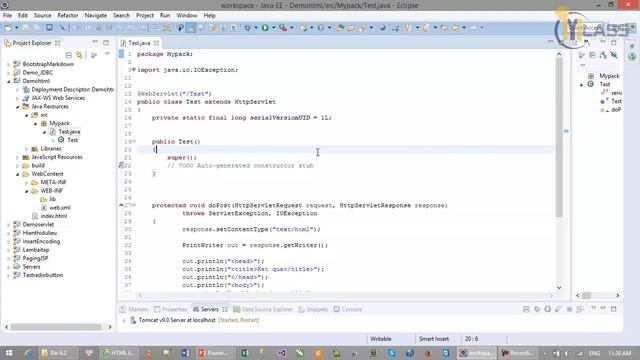Click the Publish to server icon in Servers view
Screen dimensions: 640x360
(x=580, y=309)
